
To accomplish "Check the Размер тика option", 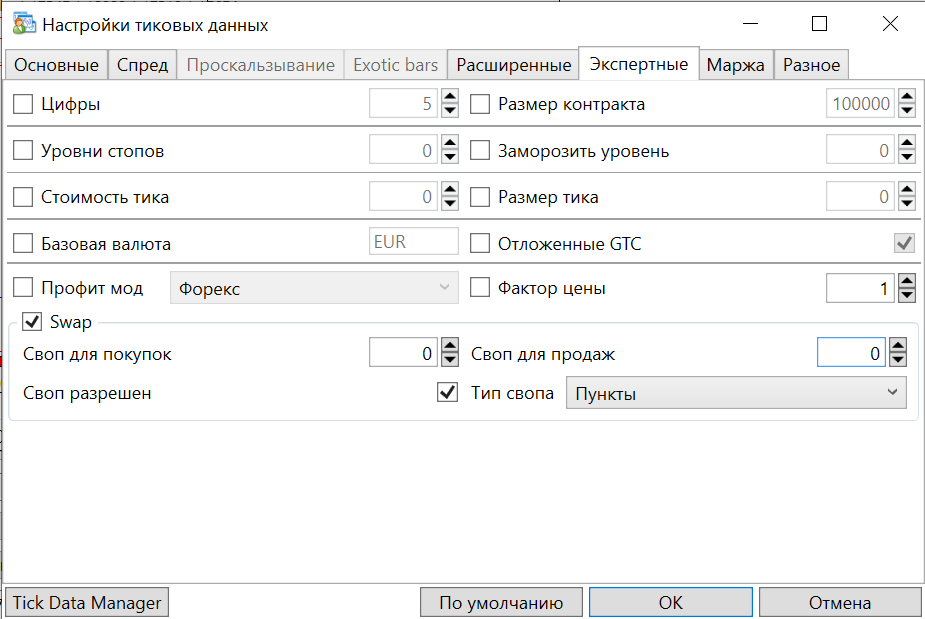I will point(480,196).
